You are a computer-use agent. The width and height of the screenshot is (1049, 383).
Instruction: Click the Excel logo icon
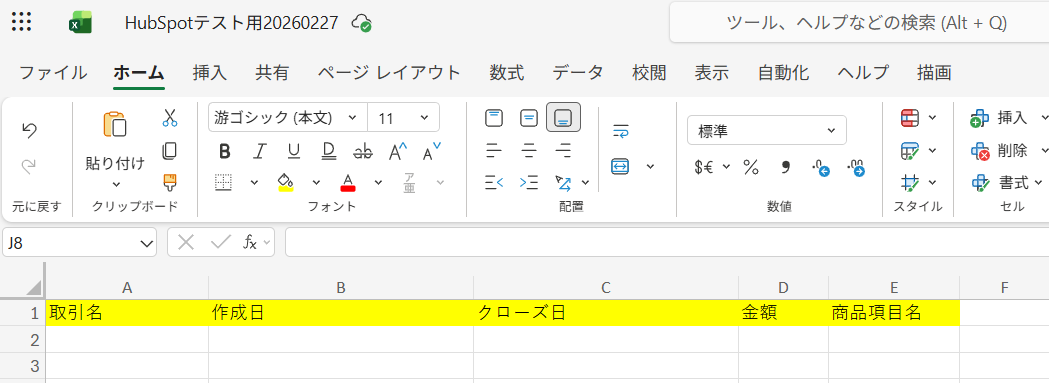pyautogui.click(x=80, y=23)
